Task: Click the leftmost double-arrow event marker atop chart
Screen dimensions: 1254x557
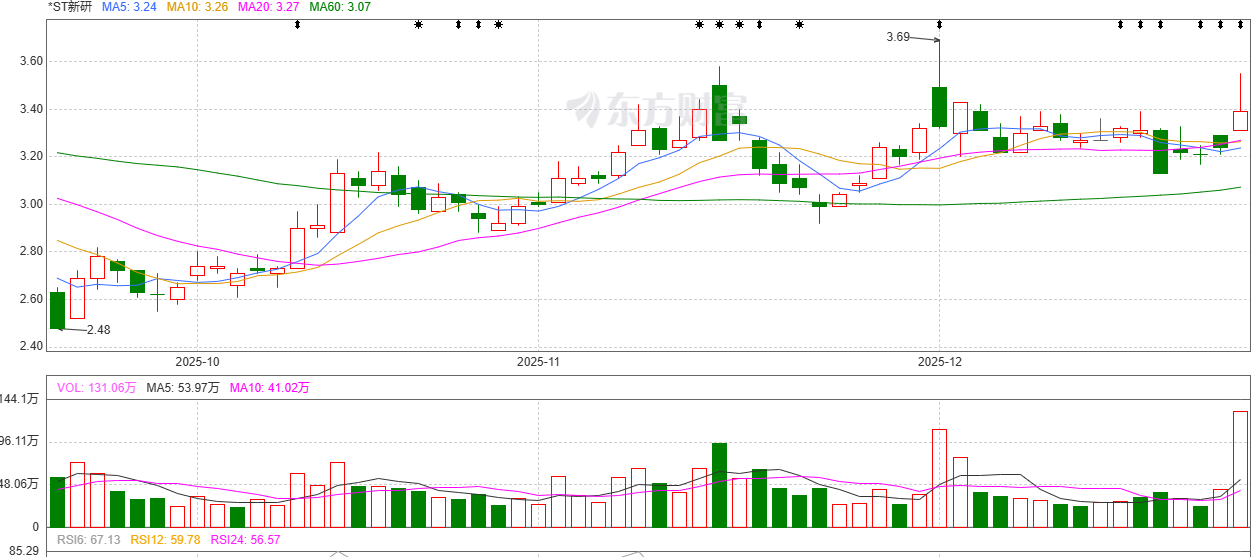Action: [297, 24]
